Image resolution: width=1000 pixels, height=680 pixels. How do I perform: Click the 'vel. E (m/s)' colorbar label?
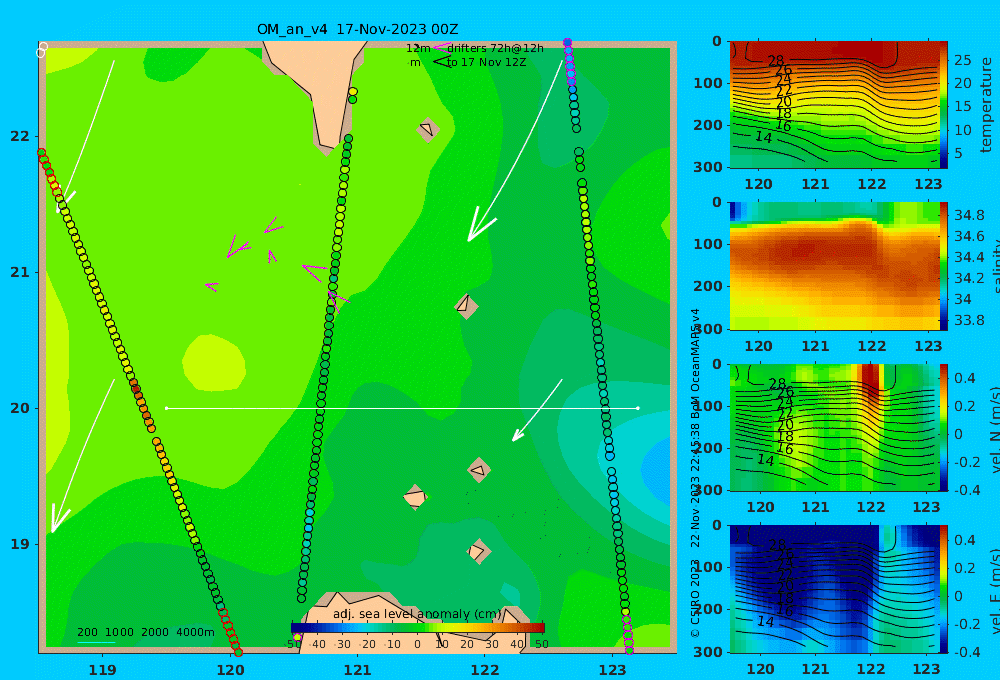995,589
